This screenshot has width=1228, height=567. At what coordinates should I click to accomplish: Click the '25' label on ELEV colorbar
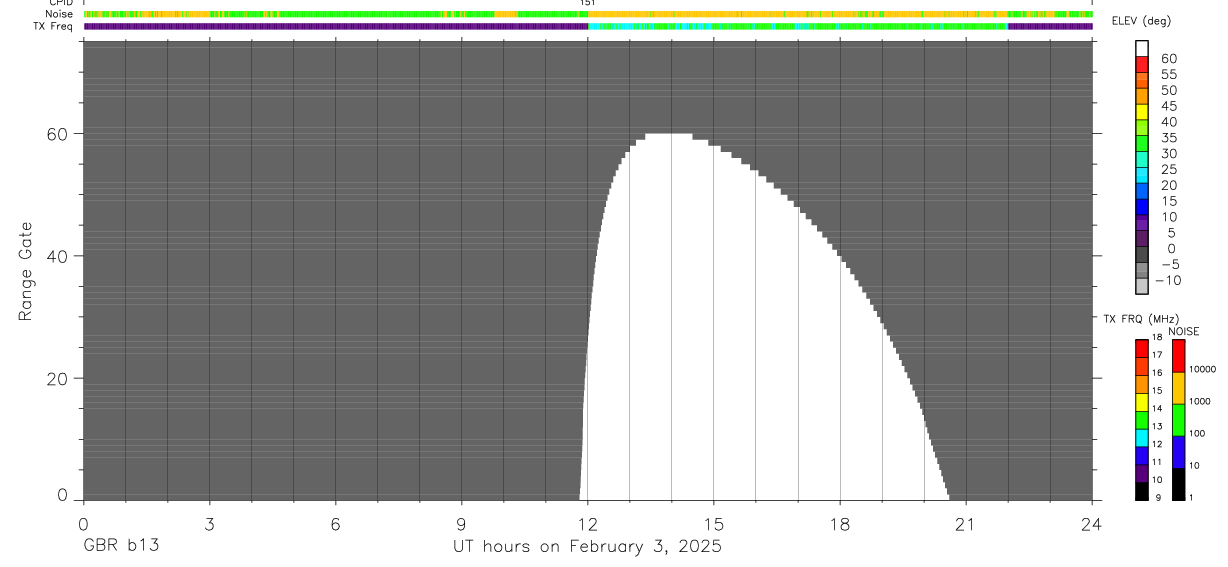[x=1169, y=169]
